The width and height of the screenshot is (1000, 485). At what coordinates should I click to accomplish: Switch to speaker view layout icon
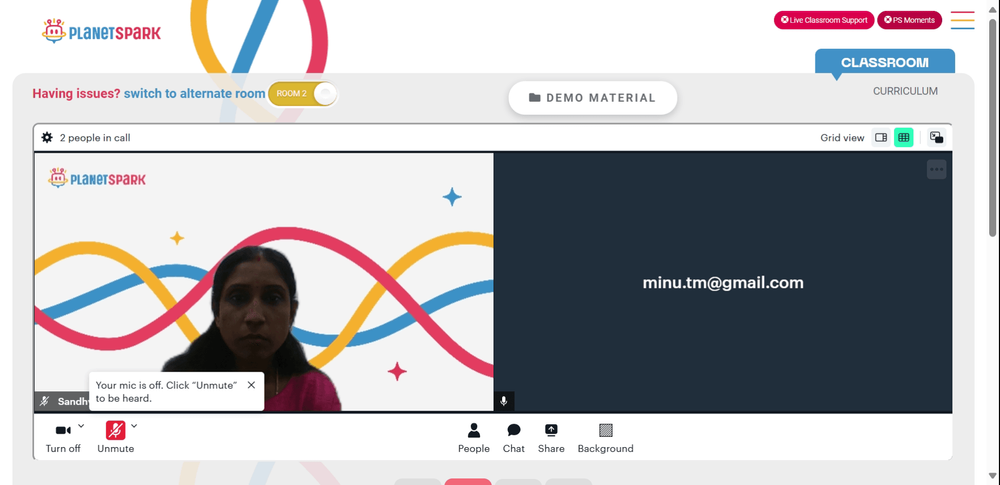tap(881, 137)
